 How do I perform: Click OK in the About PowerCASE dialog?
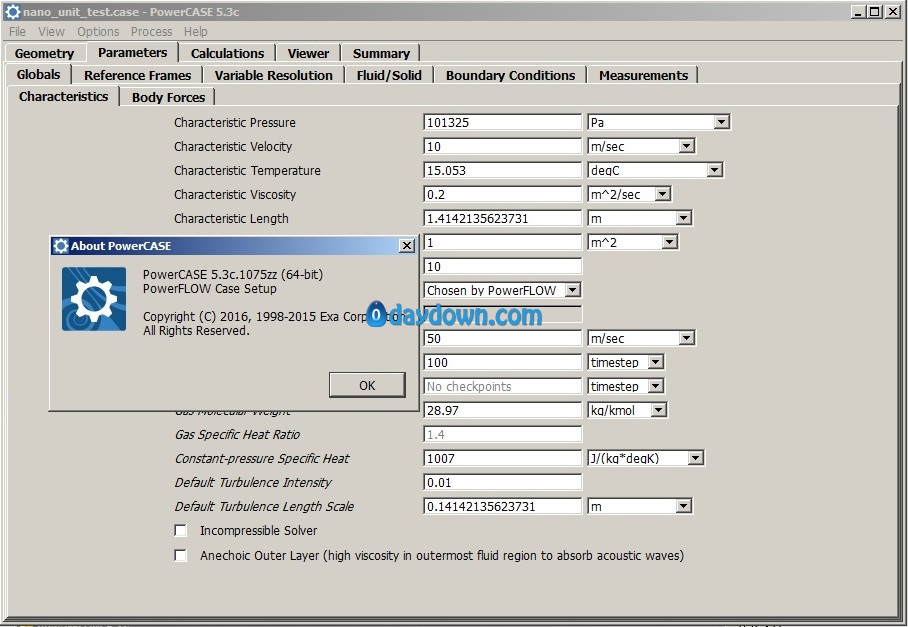point(367,386)
